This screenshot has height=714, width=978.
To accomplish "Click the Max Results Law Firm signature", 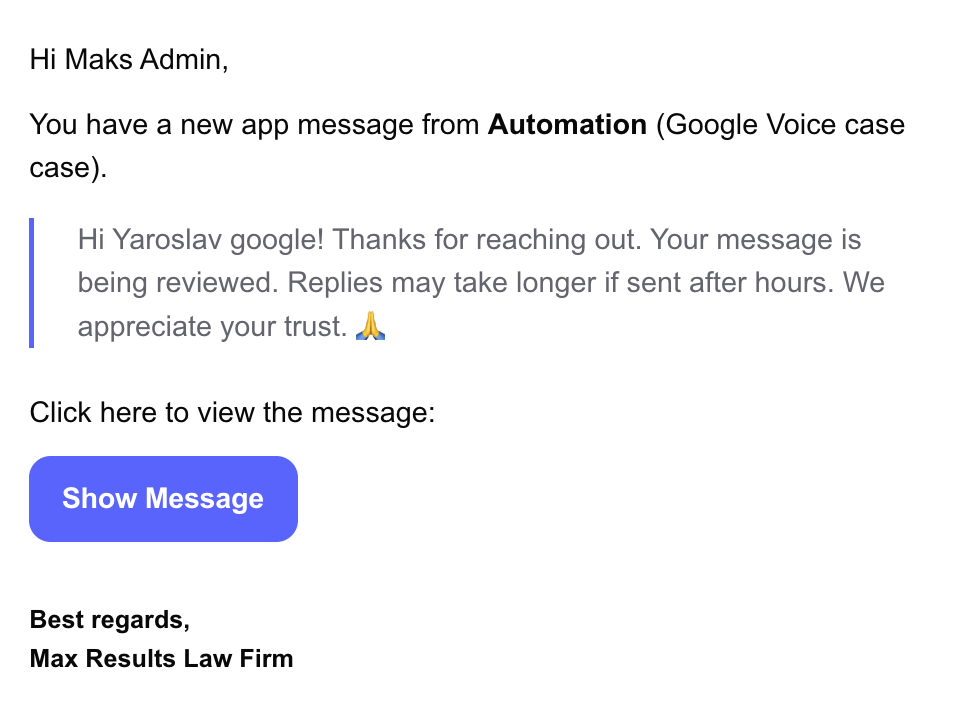I will coord(161,658).
